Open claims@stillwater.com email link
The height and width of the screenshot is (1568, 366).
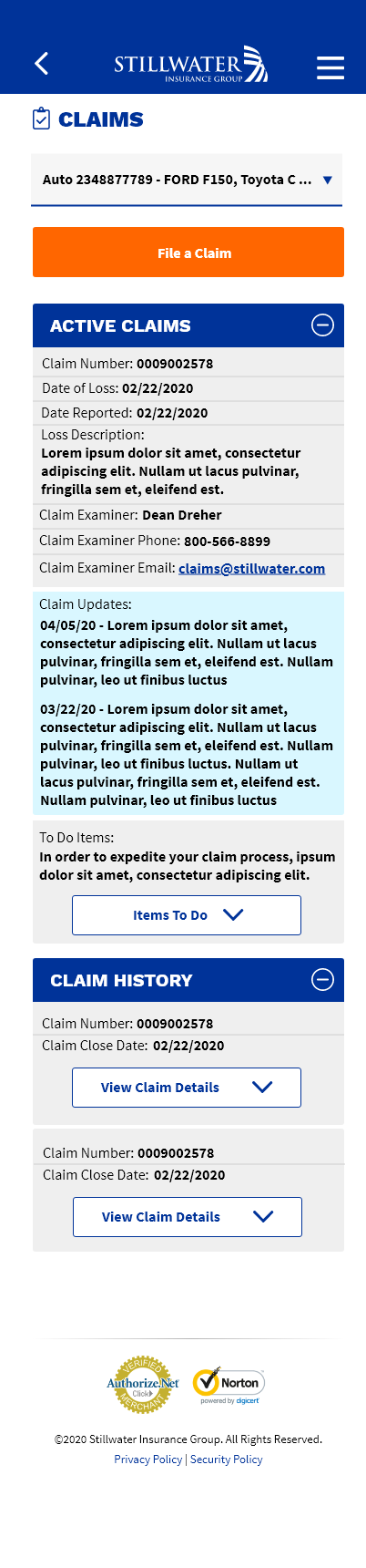click(252, 569)
